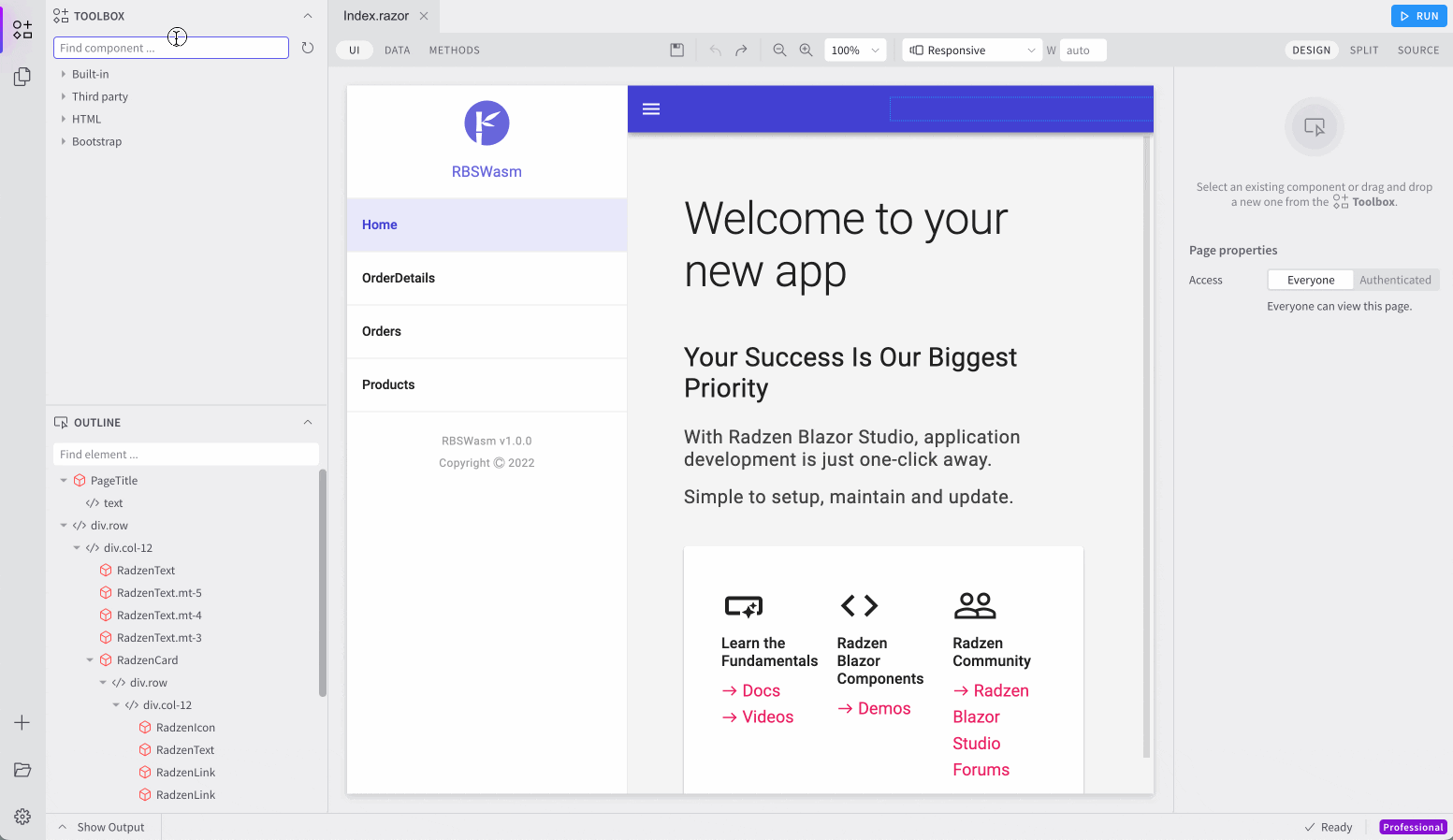Screen dimensions: 1453x840
Task: Select RadzenText.mt-4 in the outline
Action: (x=159, y=616)
